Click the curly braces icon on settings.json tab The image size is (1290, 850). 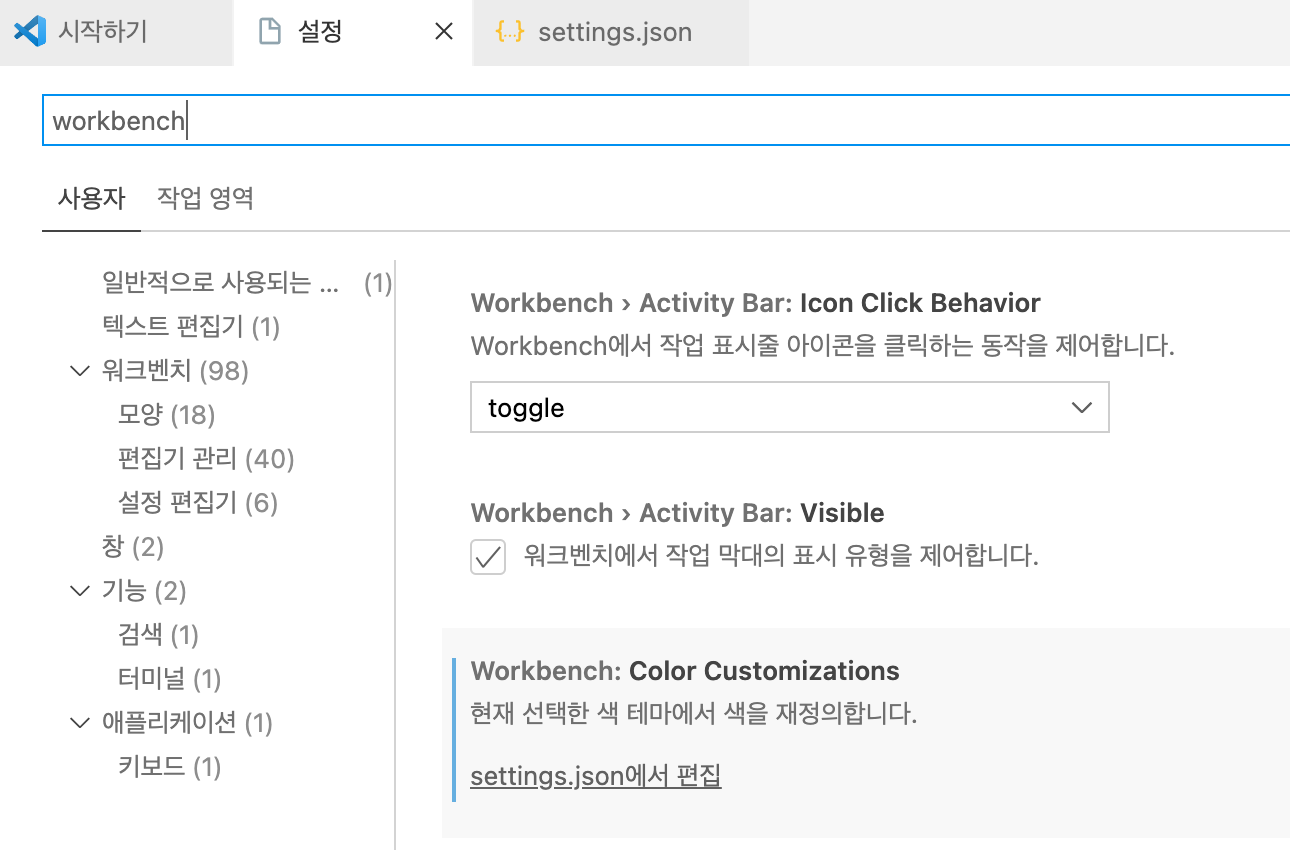point(510,32)
